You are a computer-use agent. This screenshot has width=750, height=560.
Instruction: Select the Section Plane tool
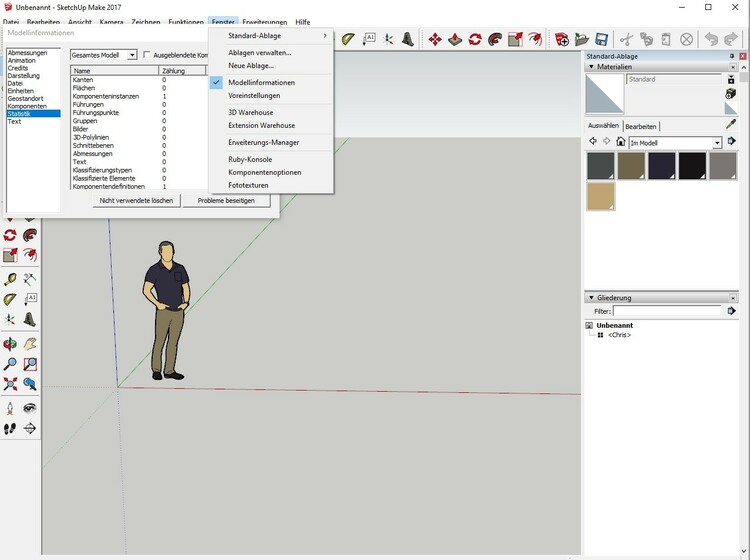coord(30,428)
